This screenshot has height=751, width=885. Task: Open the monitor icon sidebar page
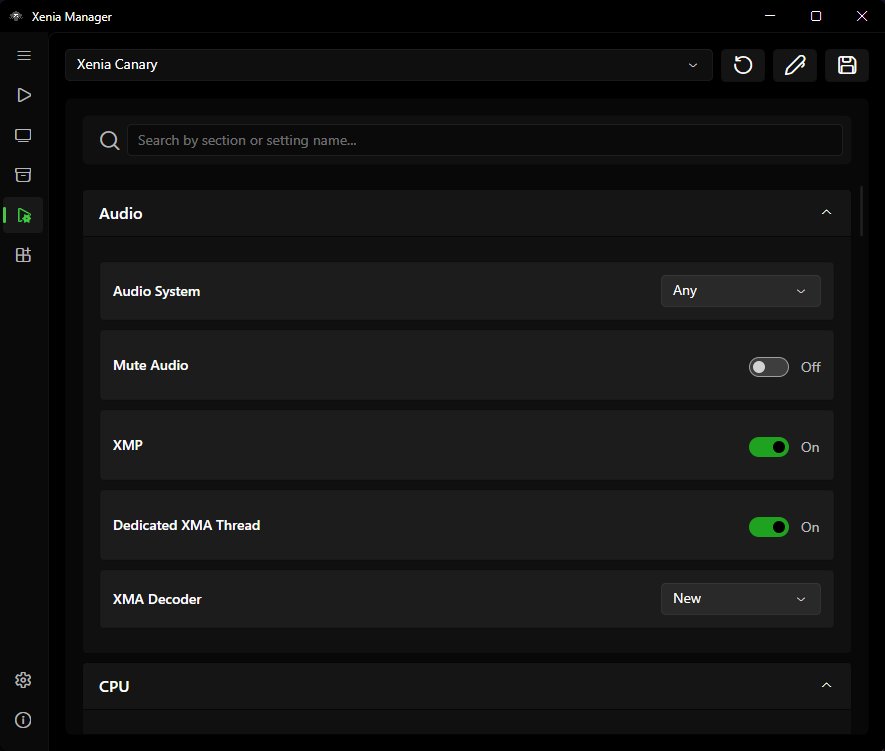(23, 135)
